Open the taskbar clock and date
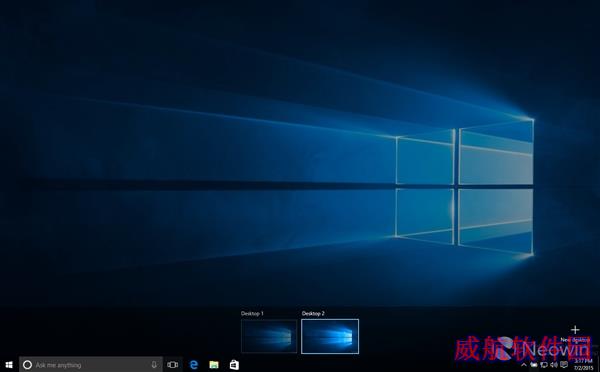 (583, 365)
